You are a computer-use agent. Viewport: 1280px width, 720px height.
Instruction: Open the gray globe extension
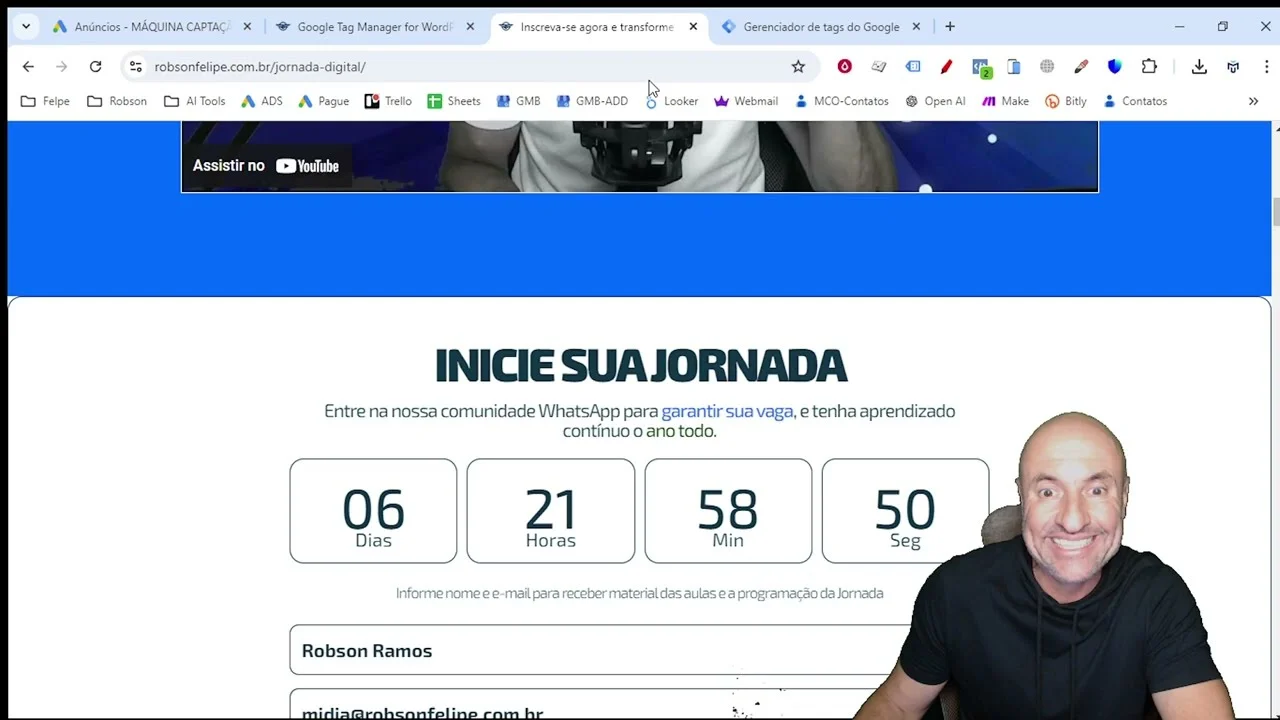[1047, 67]
